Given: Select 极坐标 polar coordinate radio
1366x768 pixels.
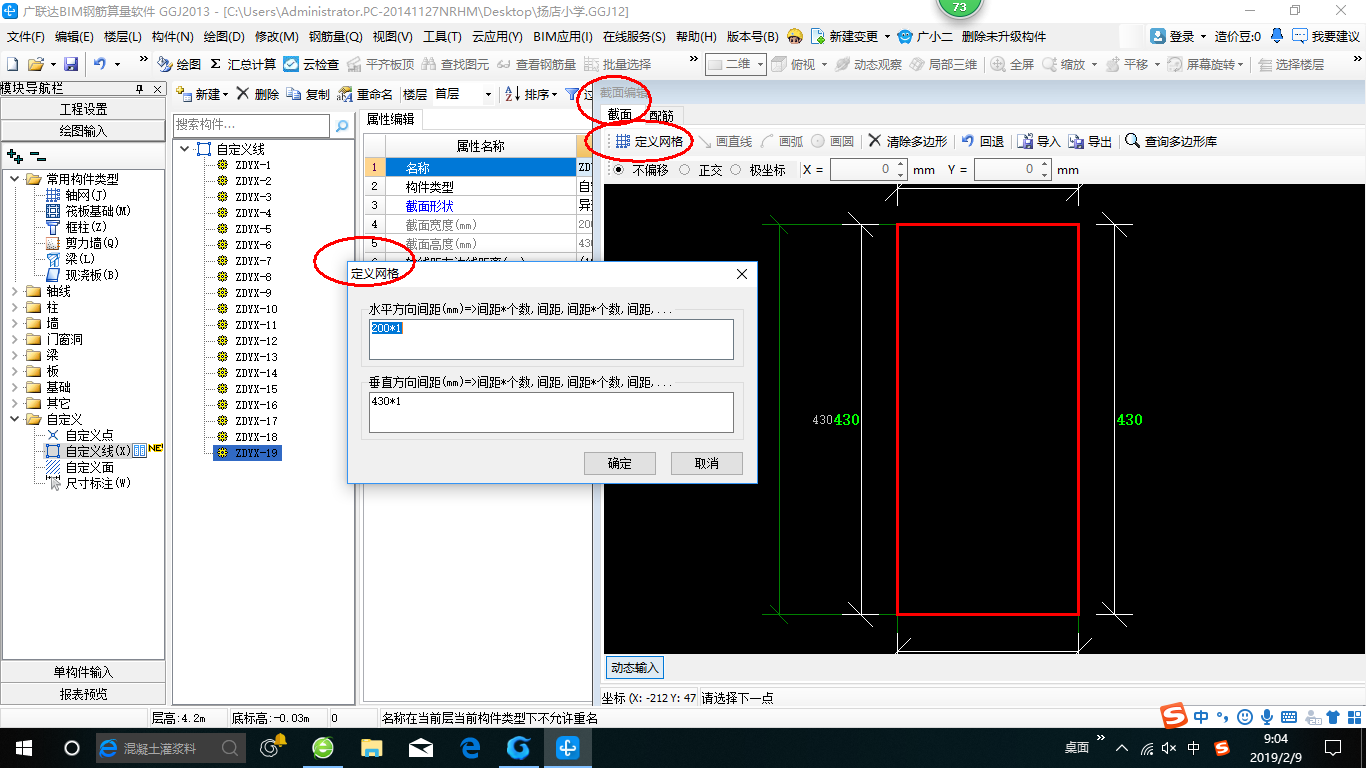Looking at the screenshot, I should (736, 170).
